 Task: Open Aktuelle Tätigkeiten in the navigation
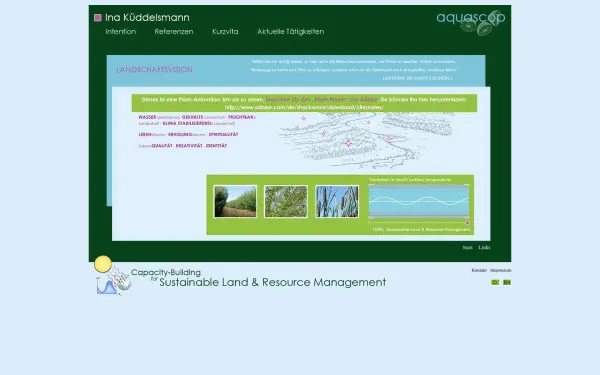click(290, 32)
